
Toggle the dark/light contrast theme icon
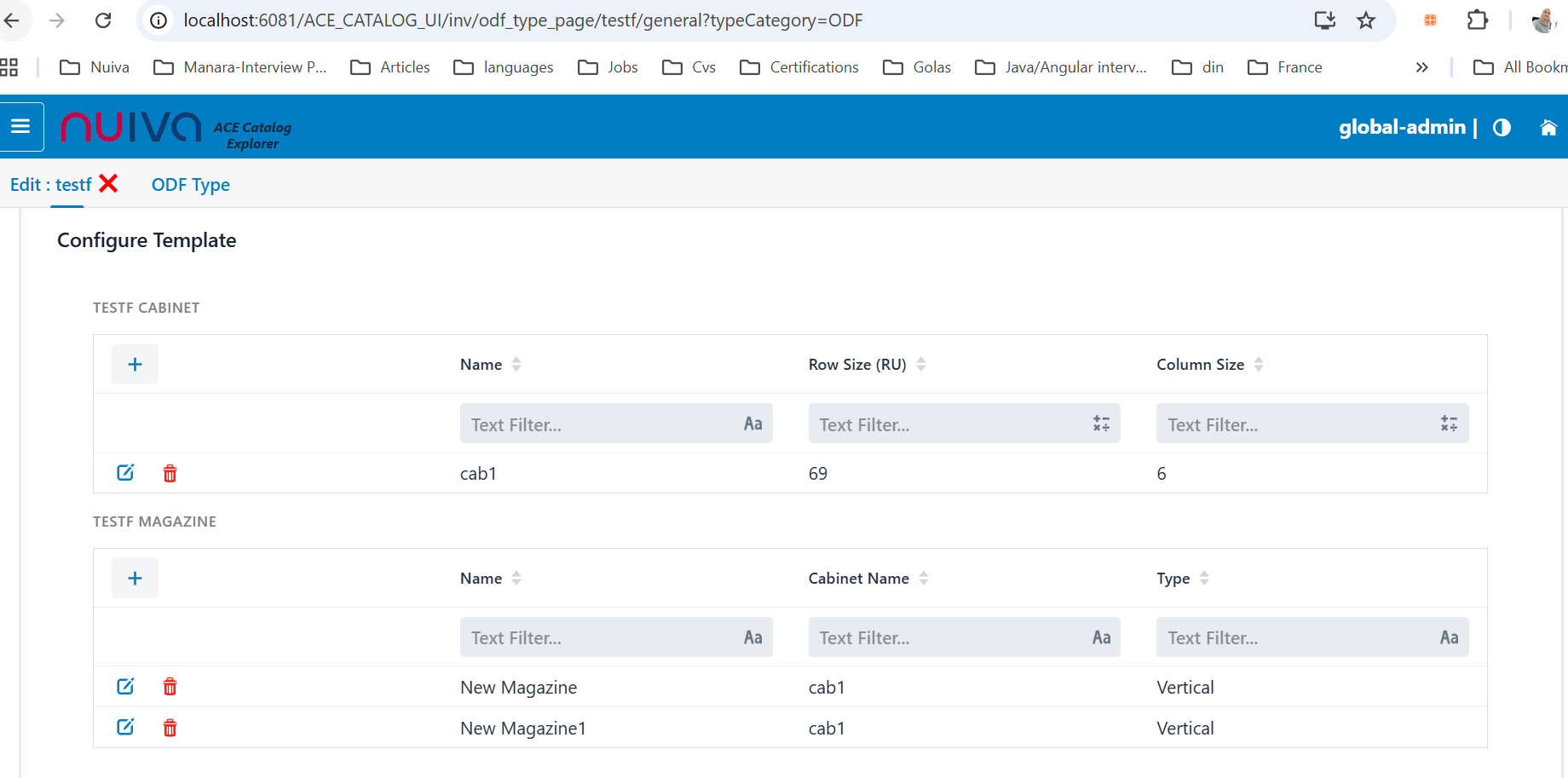coord(1502,128)
